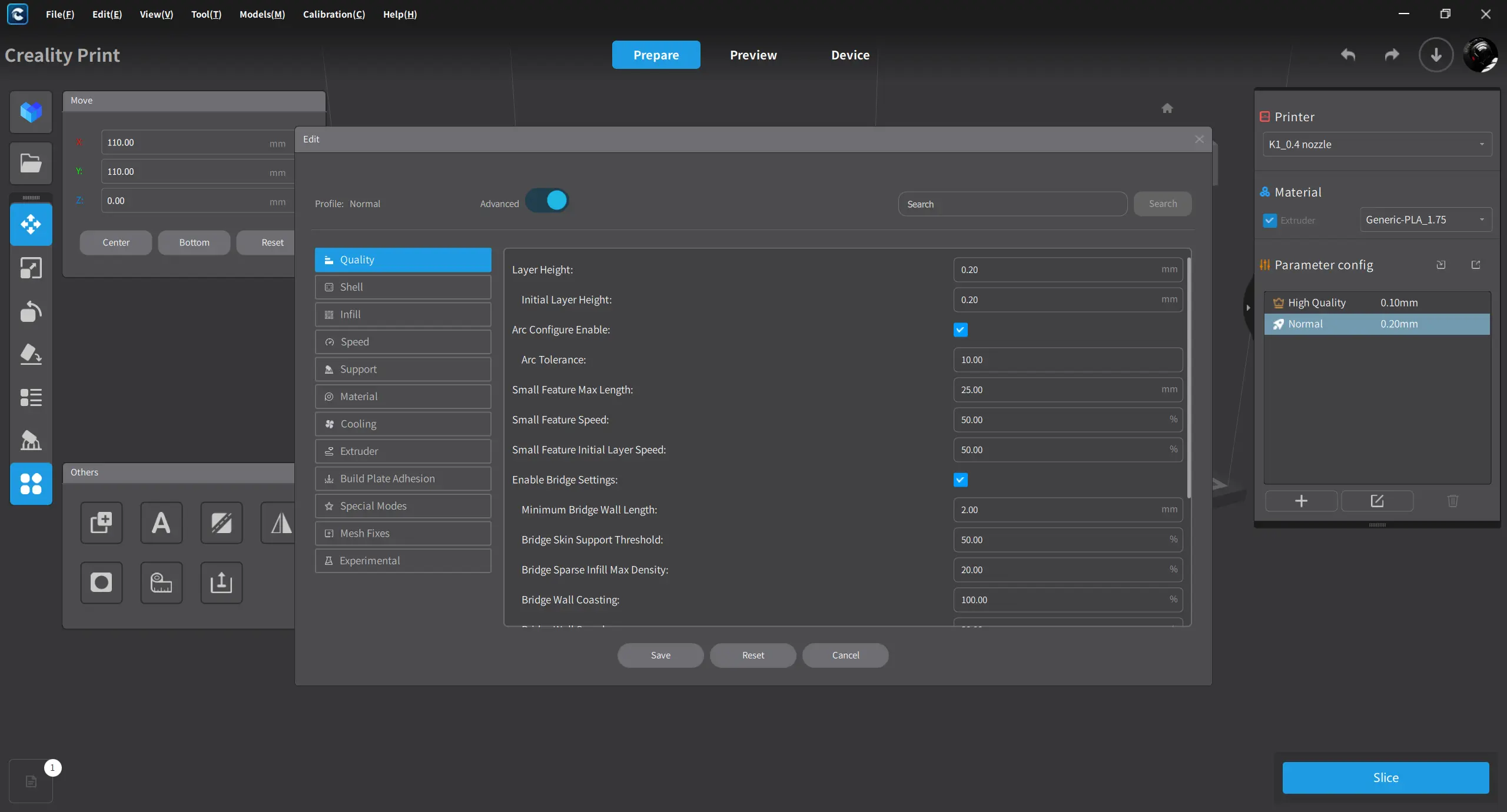Click the undo arrow icon

click(x=1348, y=55)
